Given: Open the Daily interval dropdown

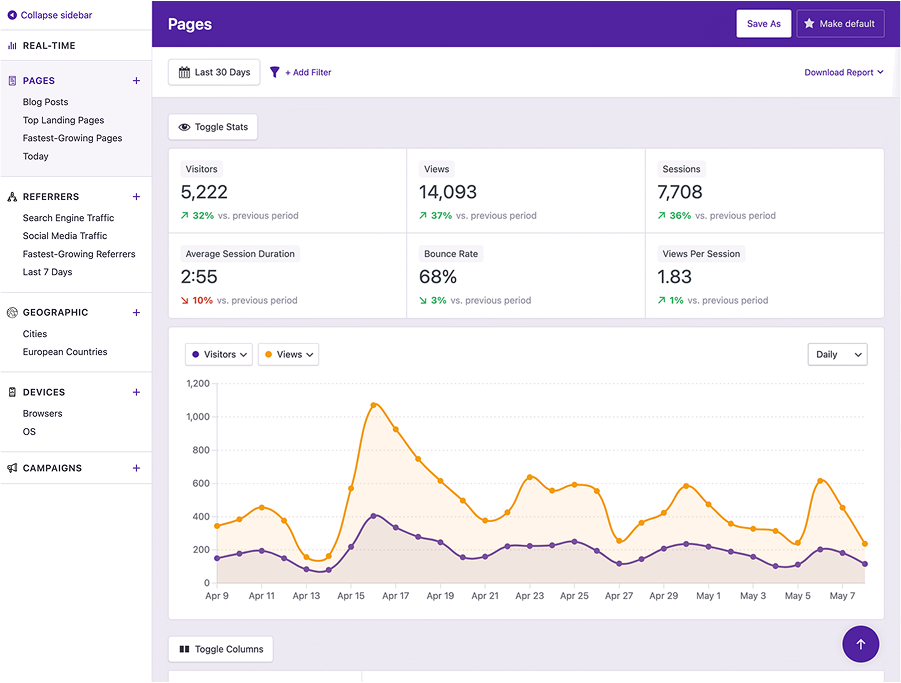Looking at the screenshot, I should (837, 354).
